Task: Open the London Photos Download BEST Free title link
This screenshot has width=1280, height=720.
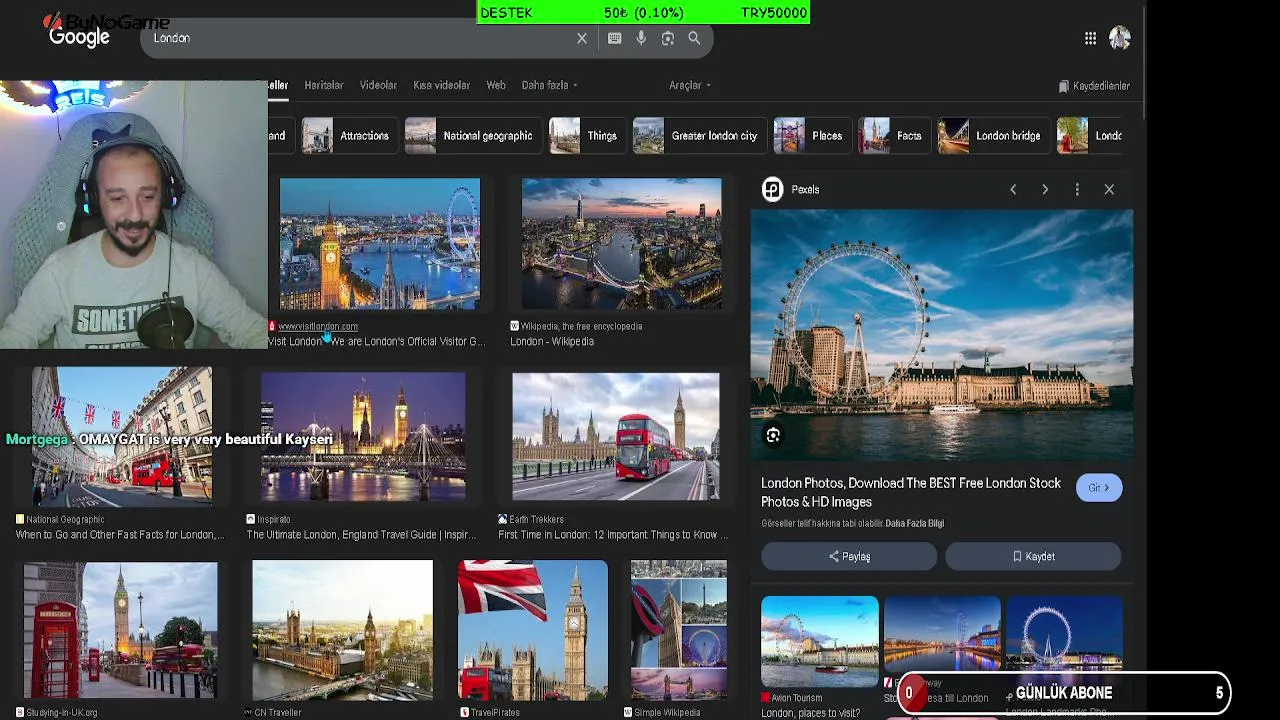Action: tap(910, 492)
